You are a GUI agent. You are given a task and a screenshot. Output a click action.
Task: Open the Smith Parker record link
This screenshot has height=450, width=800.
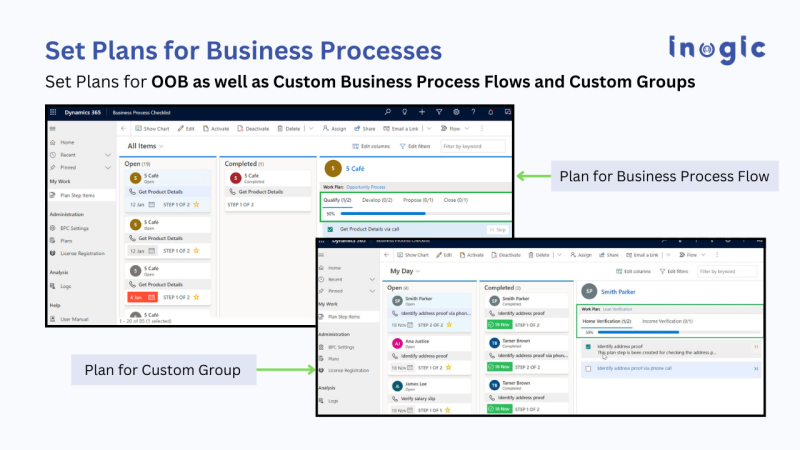tap(619, 292)
